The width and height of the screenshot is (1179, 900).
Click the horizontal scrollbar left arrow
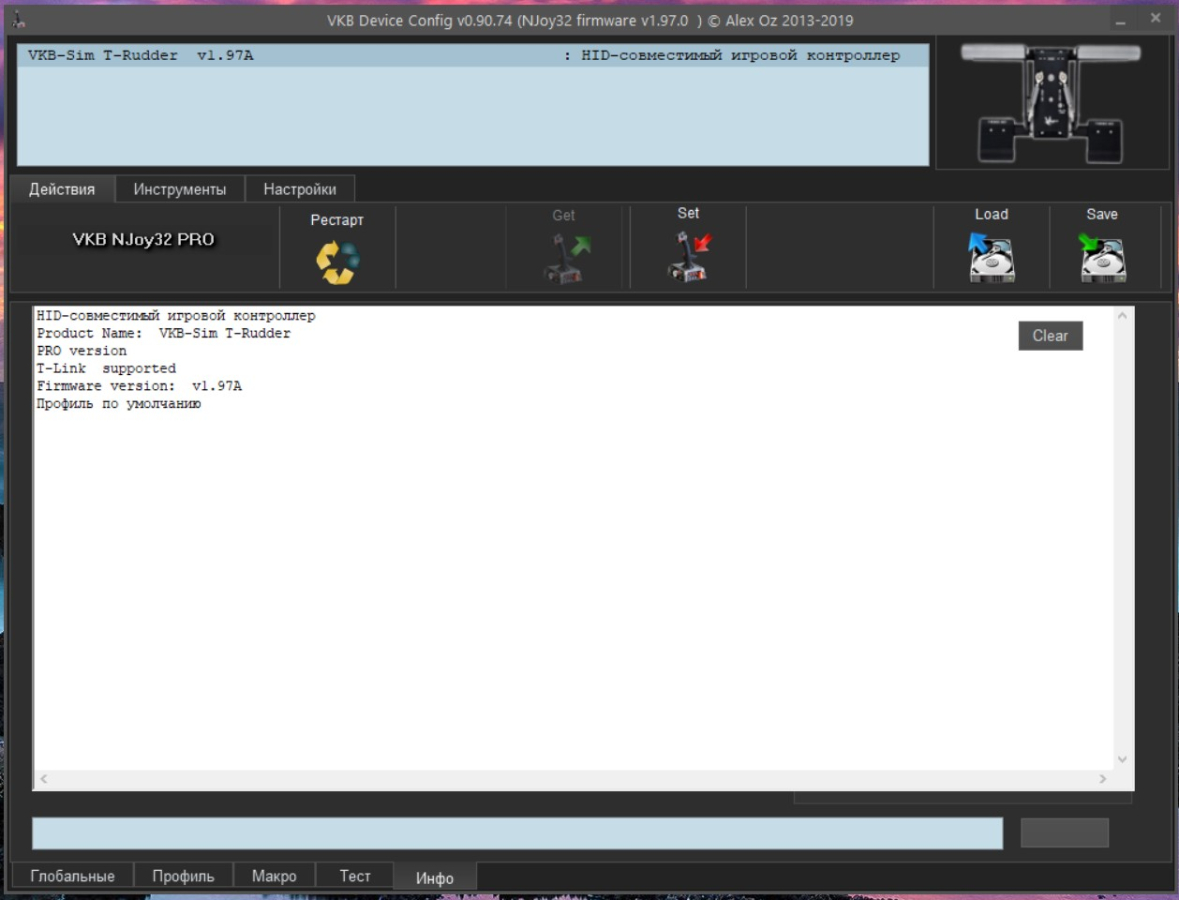click(44, 779)
